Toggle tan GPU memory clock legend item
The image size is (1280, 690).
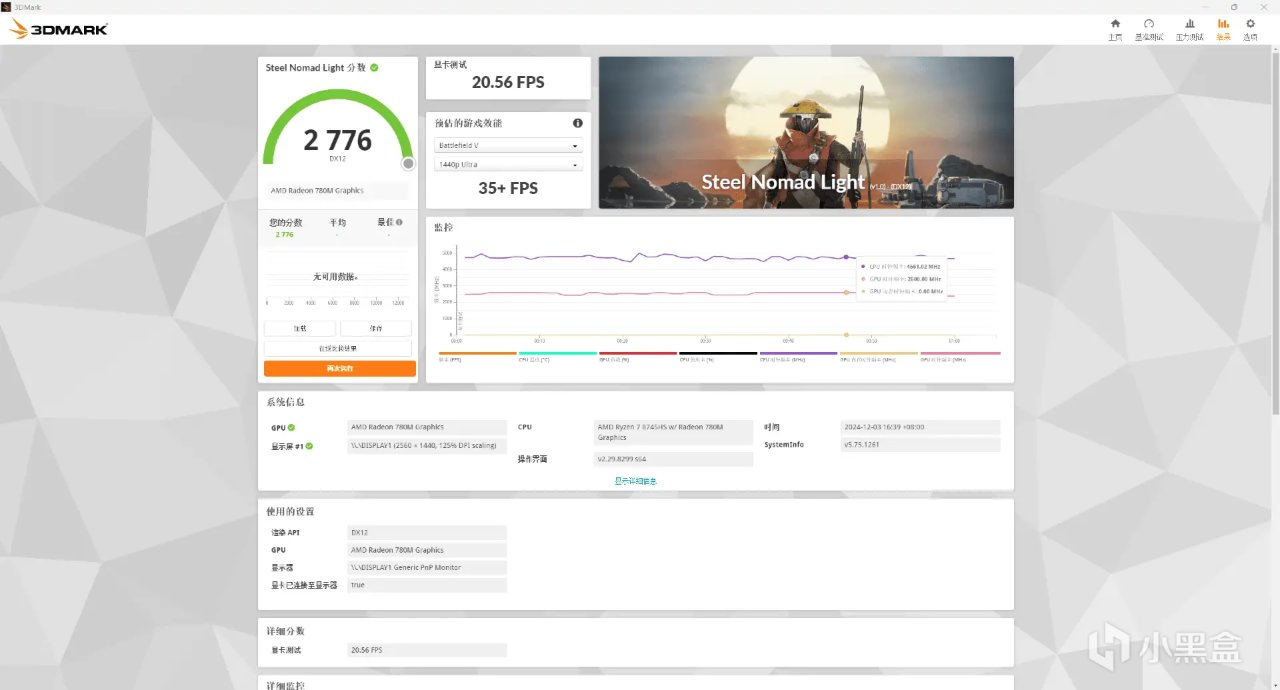(879, 356)
